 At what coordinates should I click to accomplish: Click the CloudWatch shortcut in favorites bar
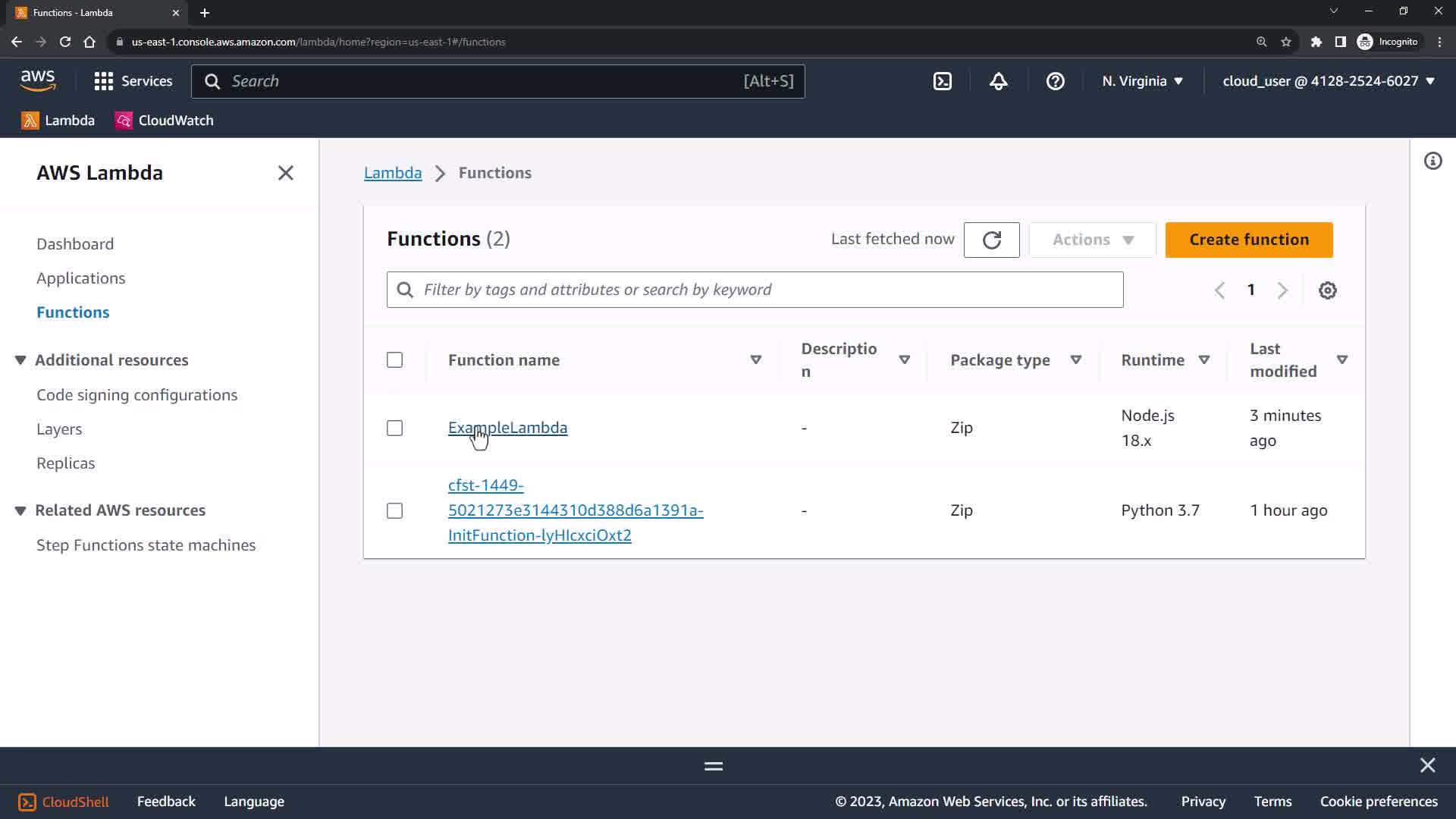point(165,121)
